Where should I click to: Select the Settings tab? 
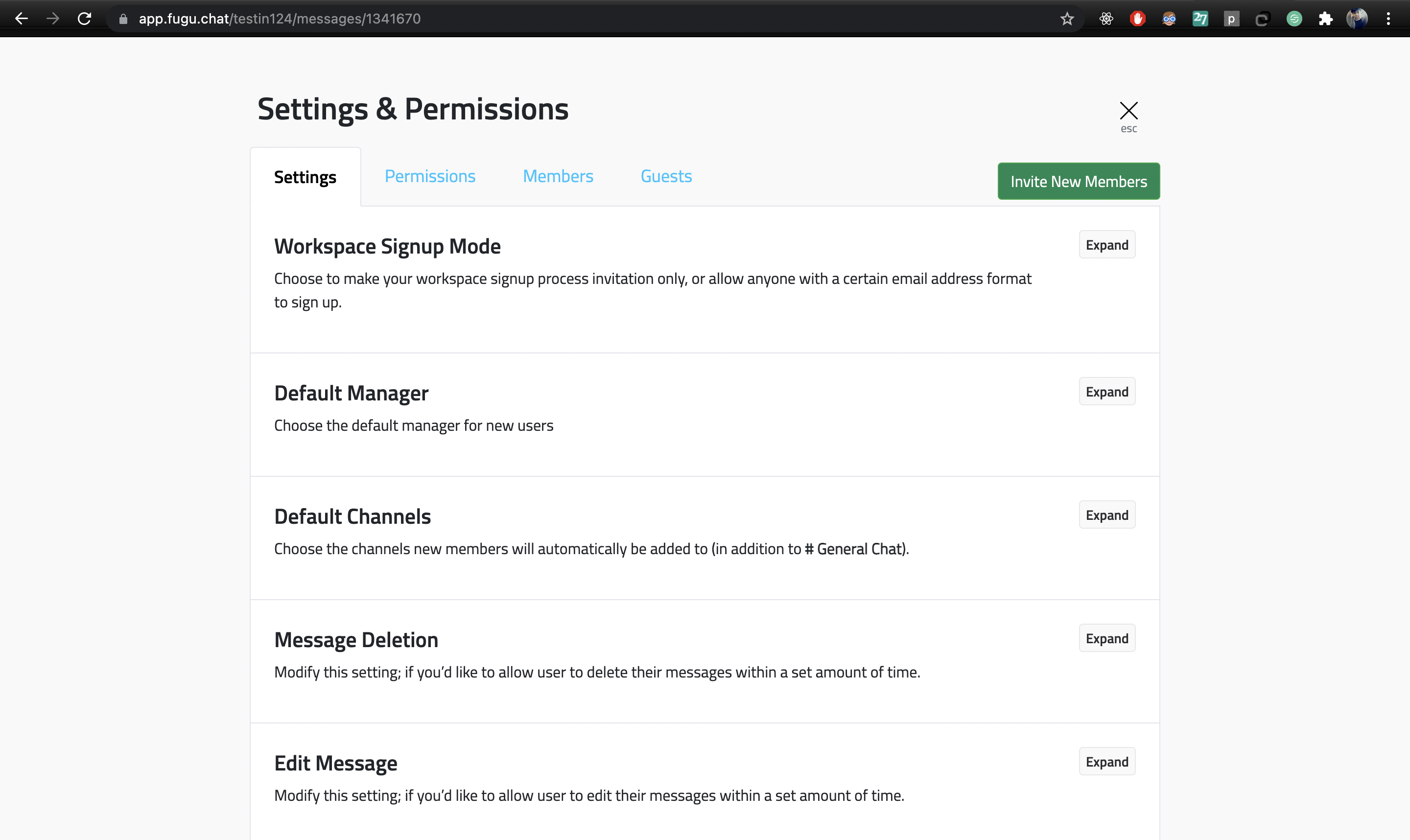point(305,177)
